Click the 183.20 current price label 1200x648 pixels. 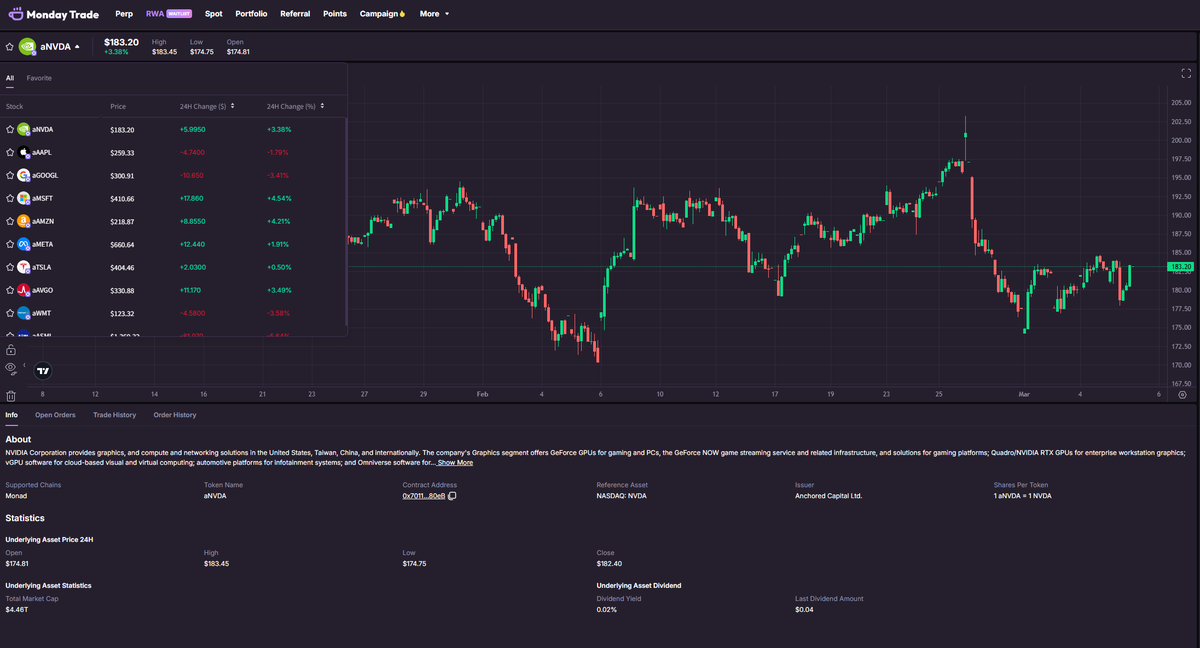(x=1181, y=267)
